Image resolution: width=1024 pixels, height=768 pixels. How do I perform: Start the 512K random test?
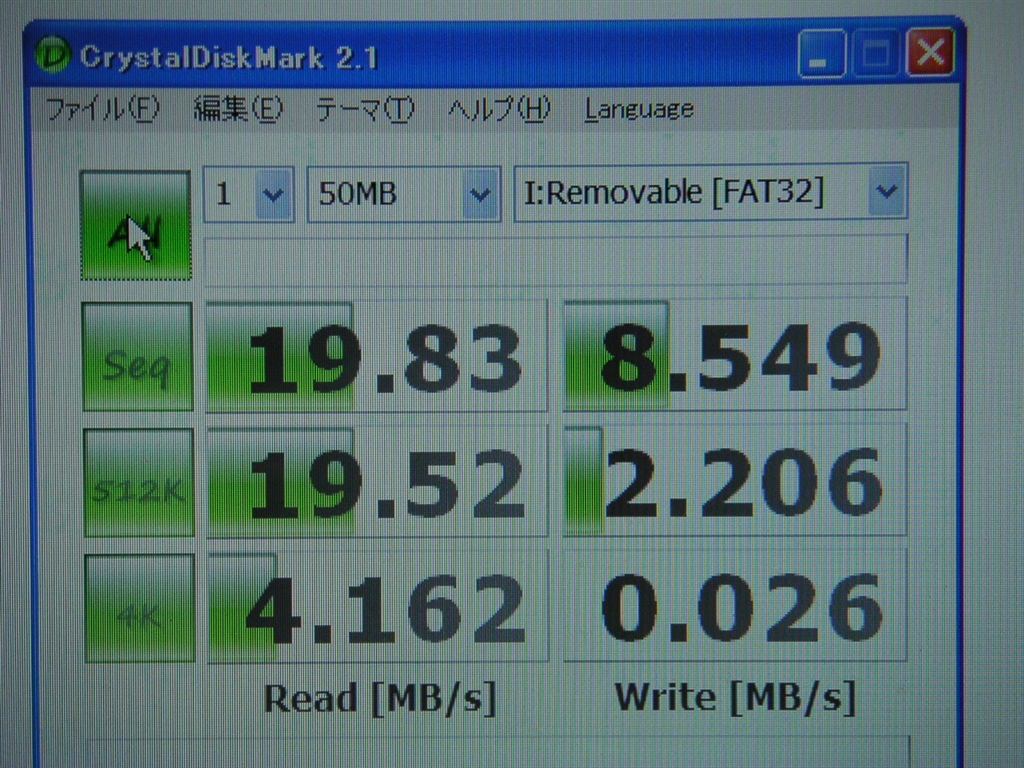coord(139,483)
